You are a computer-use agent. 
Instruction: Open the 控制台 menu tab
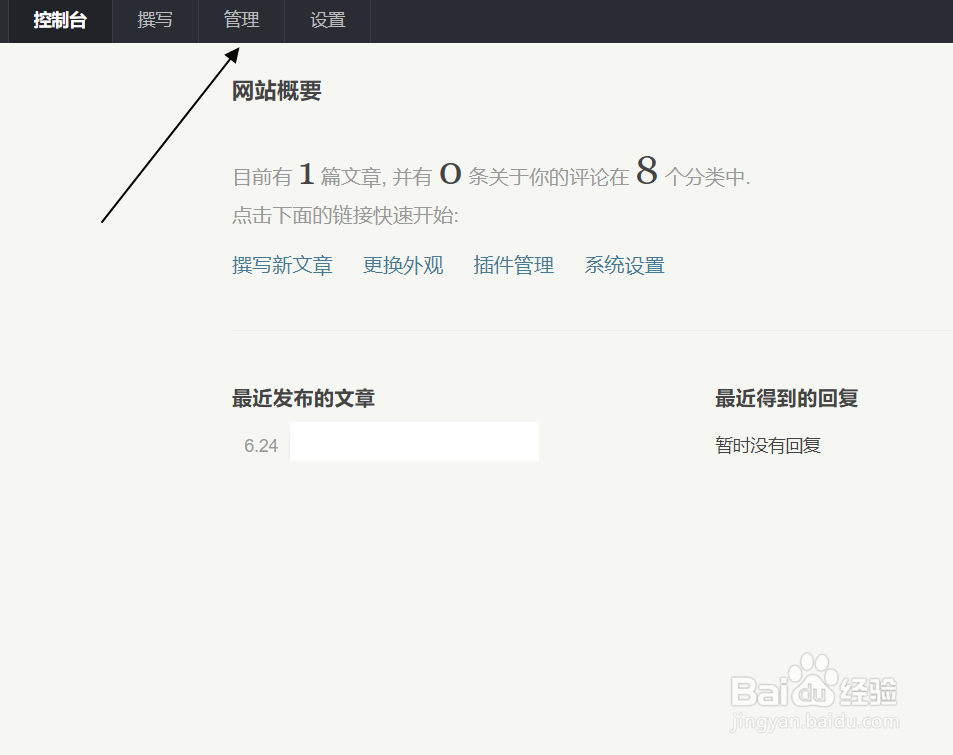tap(60, 21)
